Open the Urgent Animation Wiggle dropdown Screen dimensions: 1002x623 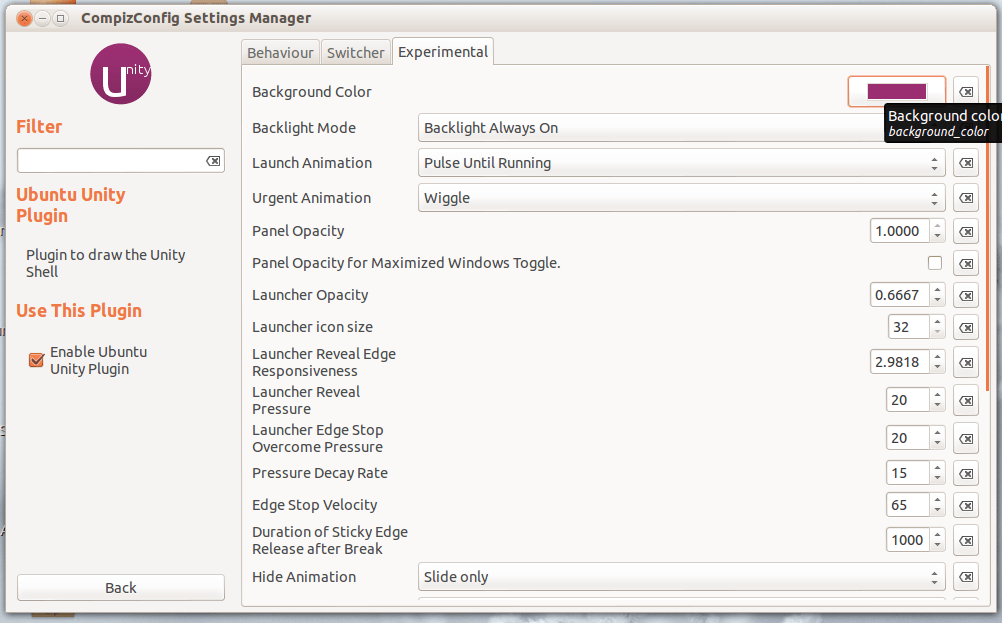point(680,198)
